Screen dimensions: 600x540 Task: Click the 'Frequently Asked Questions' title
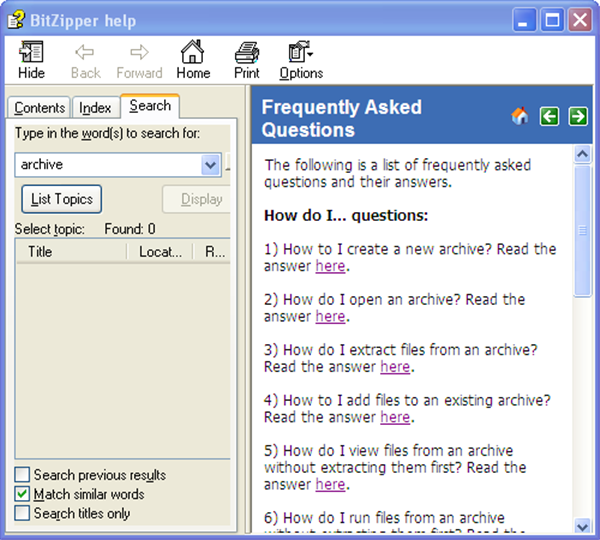click(342, 118)
